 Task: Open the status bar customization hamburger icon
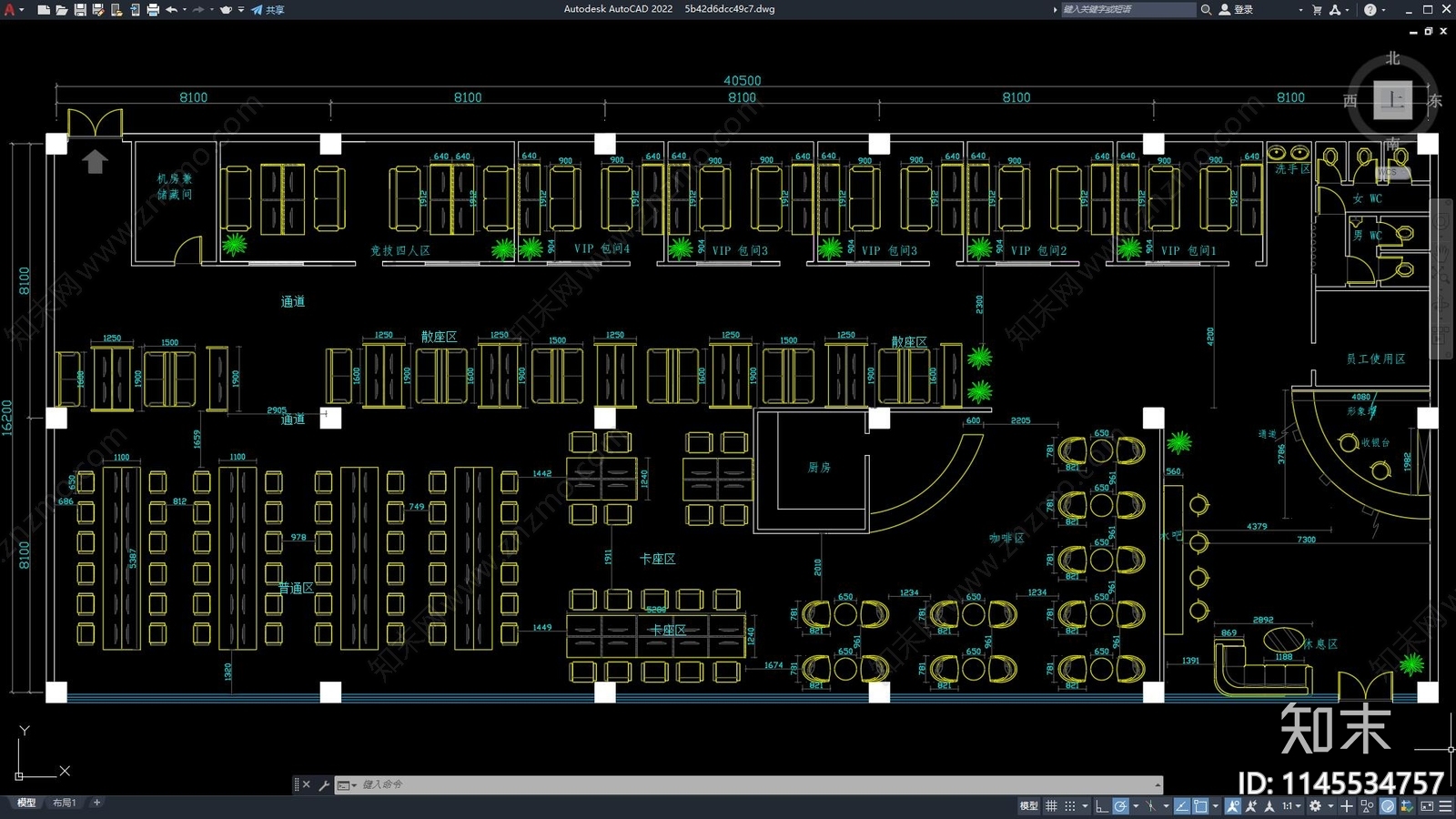click(x=1445, y=806)
